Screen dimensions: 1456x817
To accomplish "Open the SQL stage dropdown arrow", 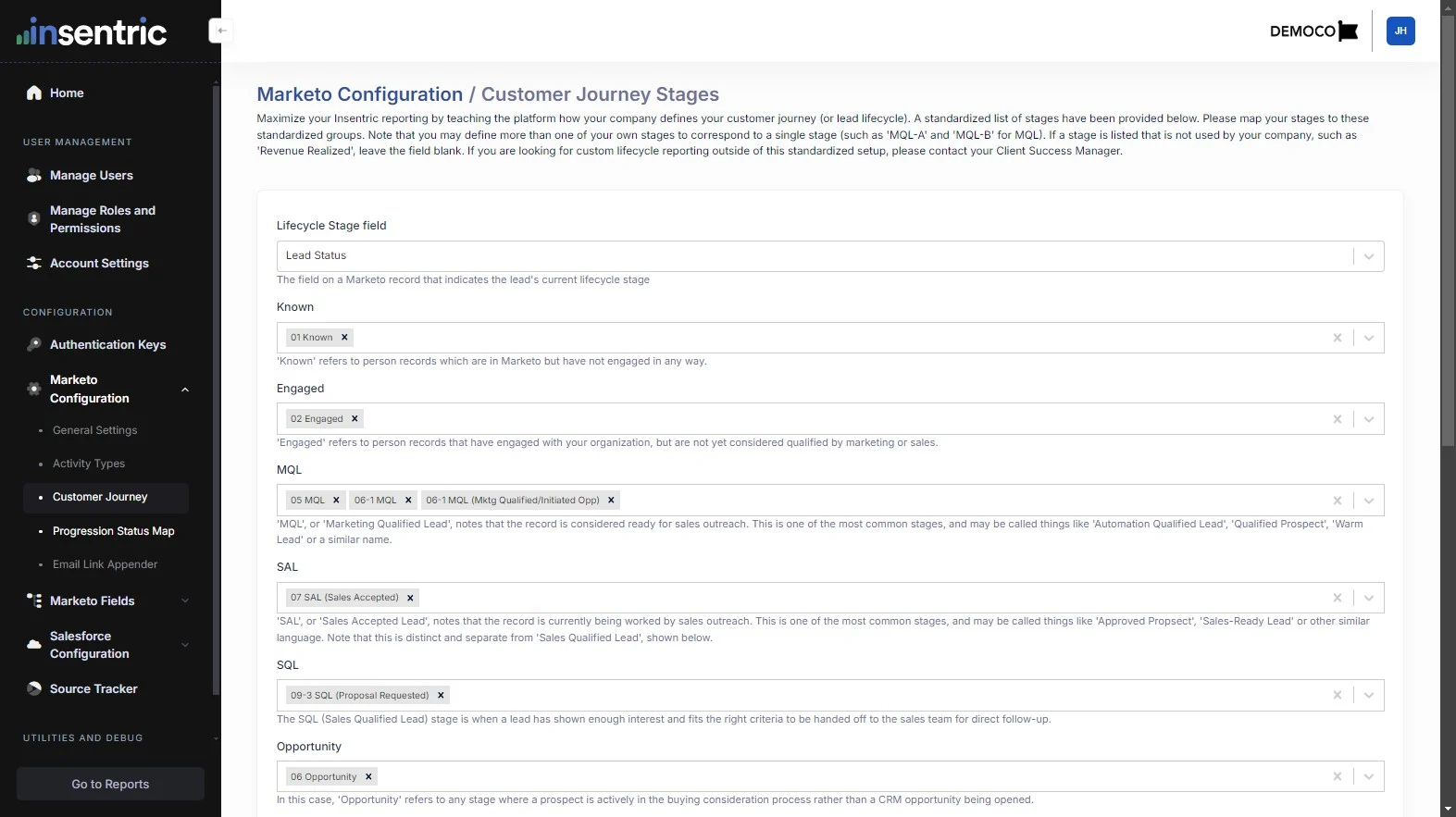I will click(1369, 696).
